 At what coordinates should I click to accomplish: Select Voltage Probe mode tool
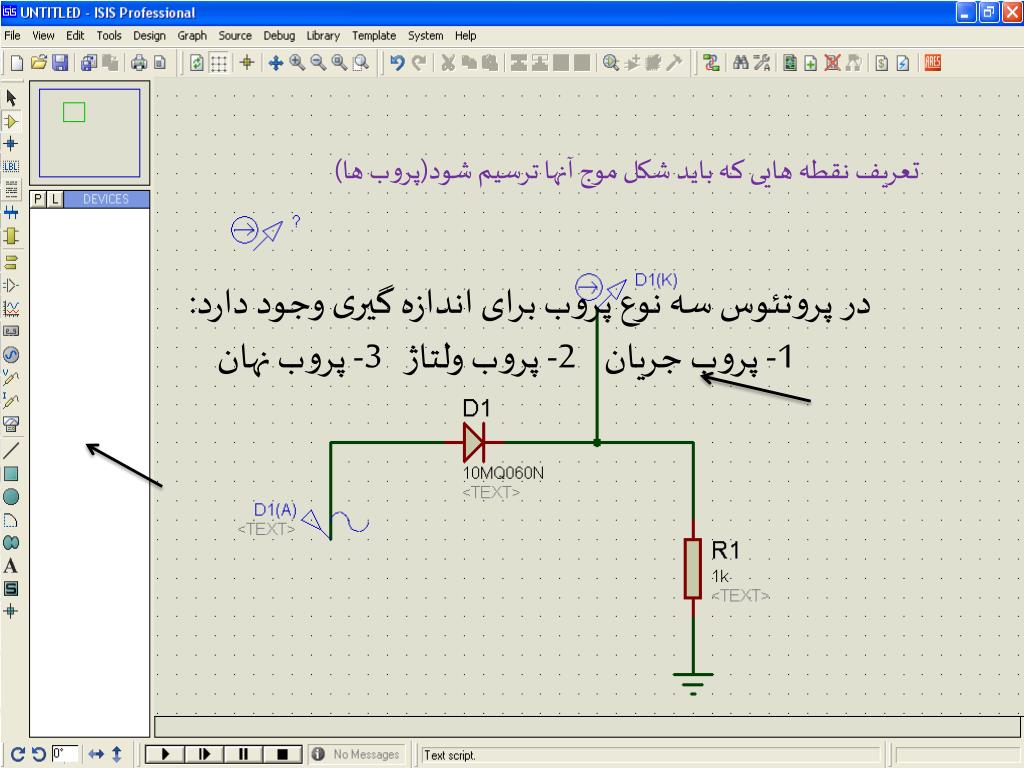tap(11, 377)
